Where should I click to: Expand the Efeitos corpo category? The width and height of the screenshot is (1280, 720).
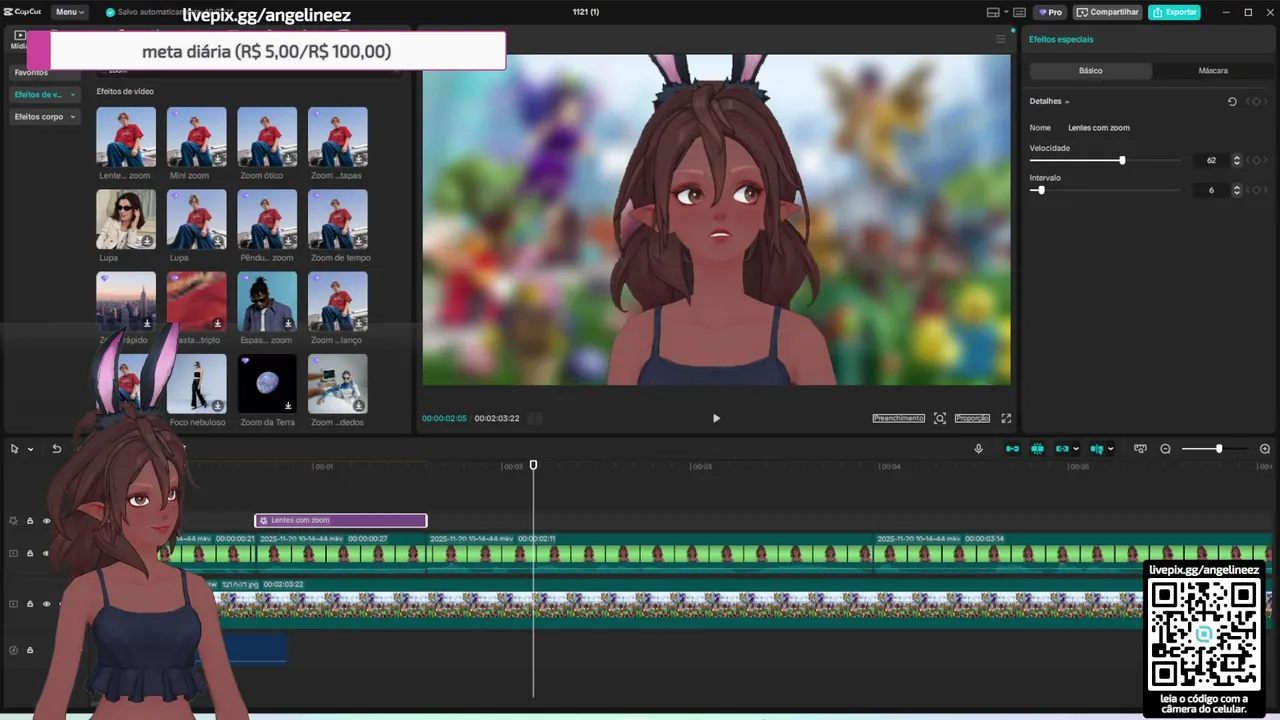tap(45, 117)
